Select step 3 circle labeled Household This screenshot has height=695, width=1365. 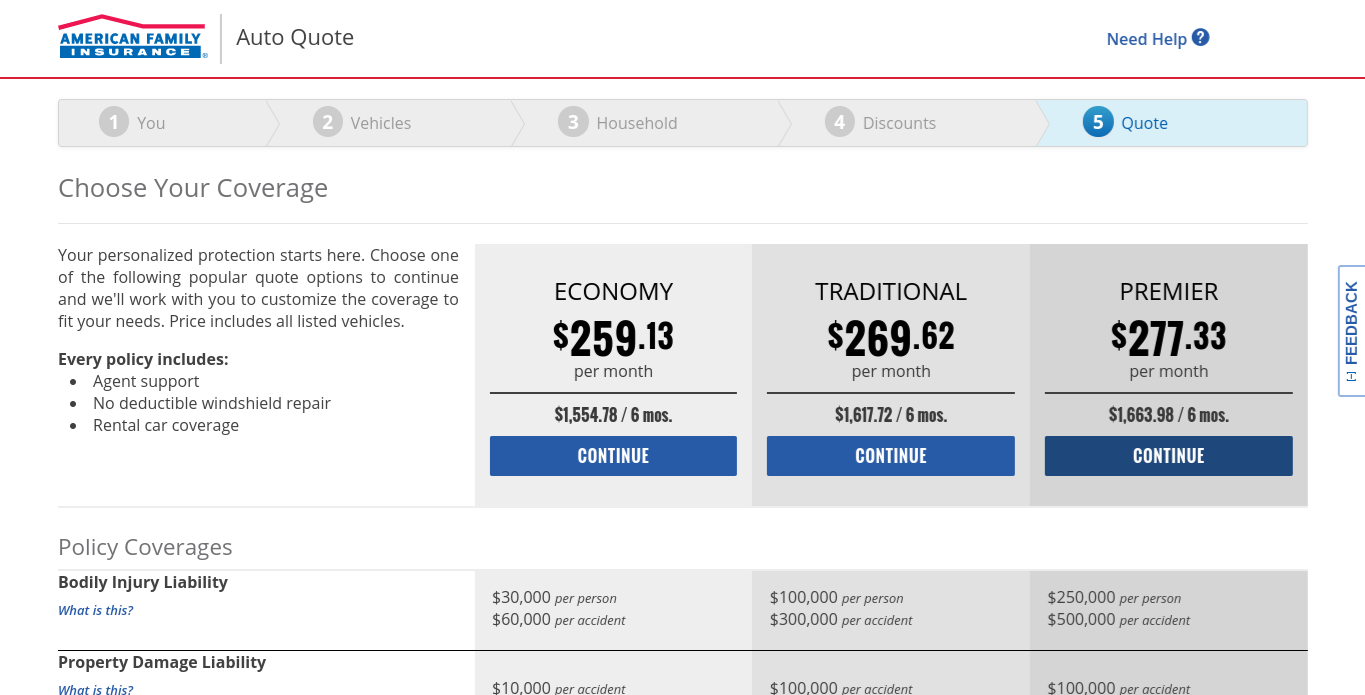coord(572,121)
